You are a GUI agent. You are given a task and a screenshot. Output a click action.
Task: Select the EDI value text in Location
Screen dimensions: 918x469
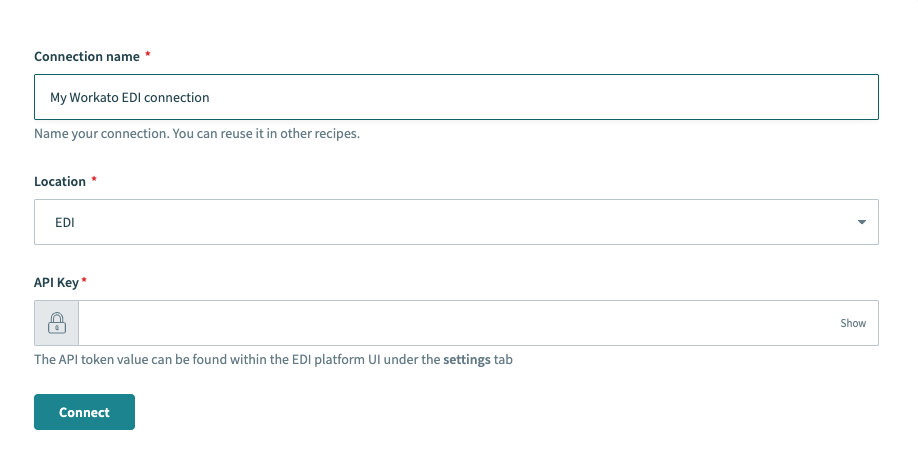65,222
